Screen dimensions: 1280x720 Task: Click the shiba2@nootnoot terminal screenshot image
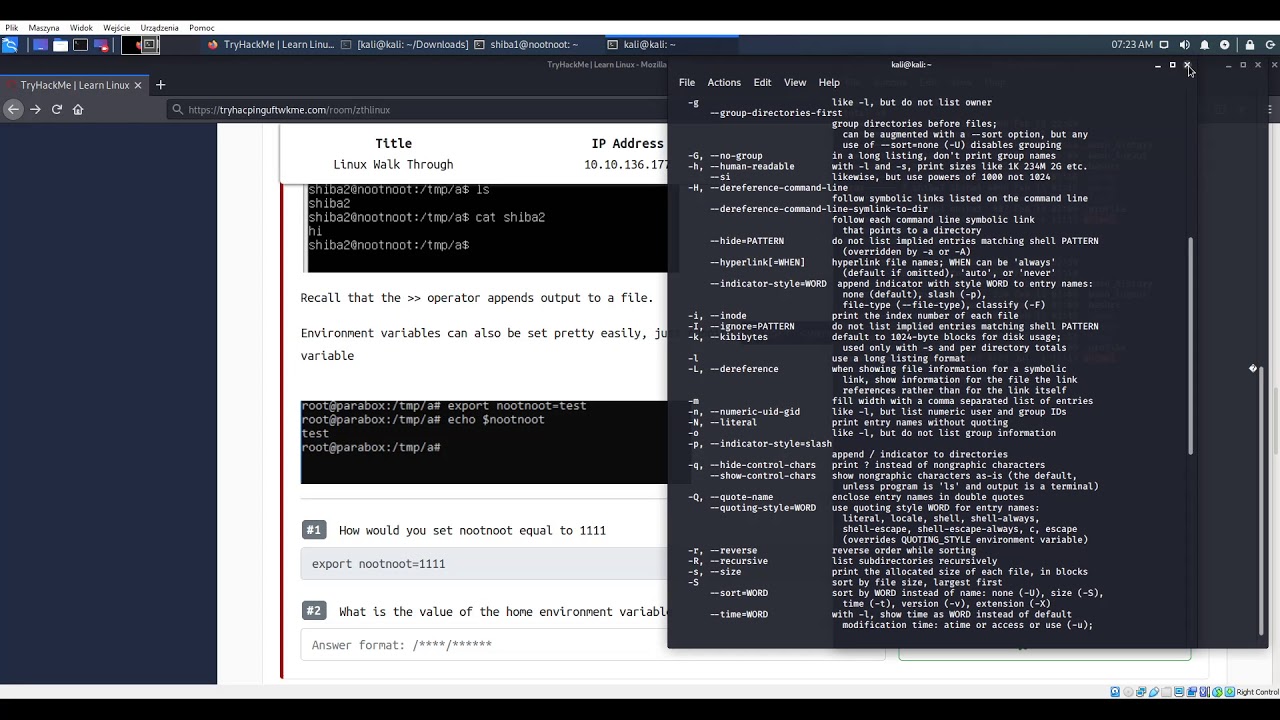487,227
